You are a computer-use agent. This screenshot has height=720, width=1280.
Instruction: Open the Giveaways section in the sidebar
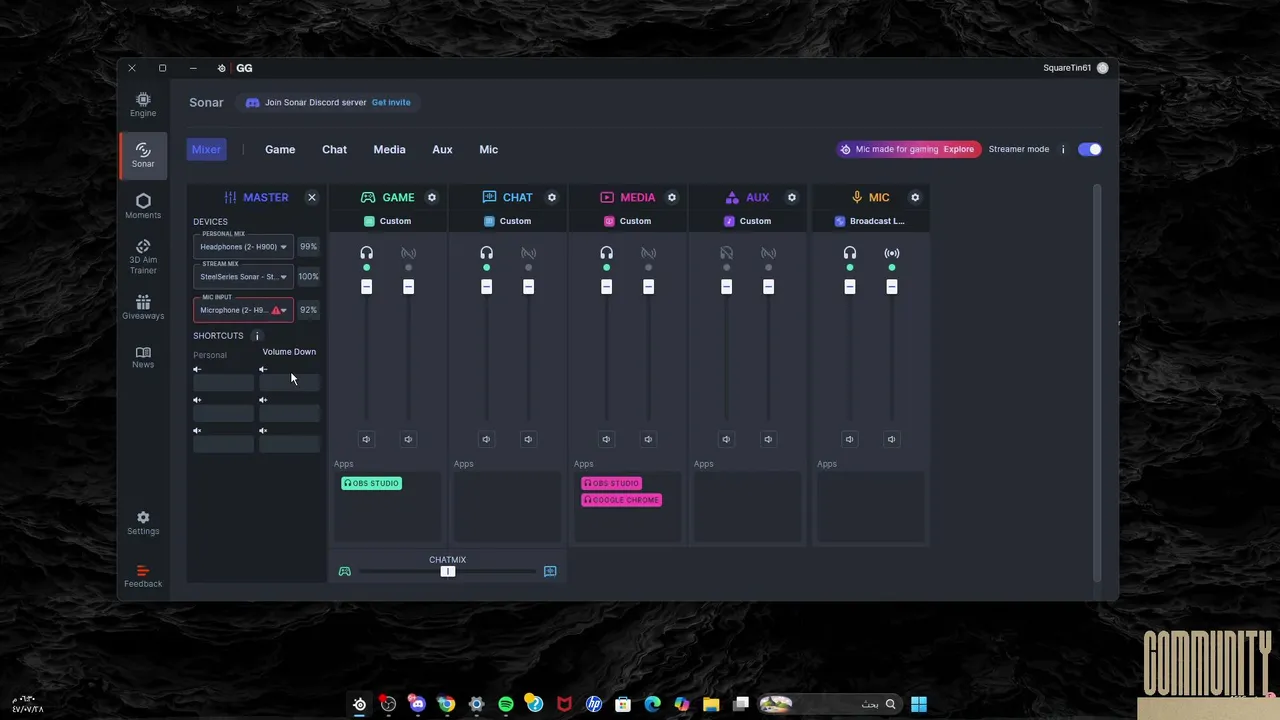[x=143, y=308]
